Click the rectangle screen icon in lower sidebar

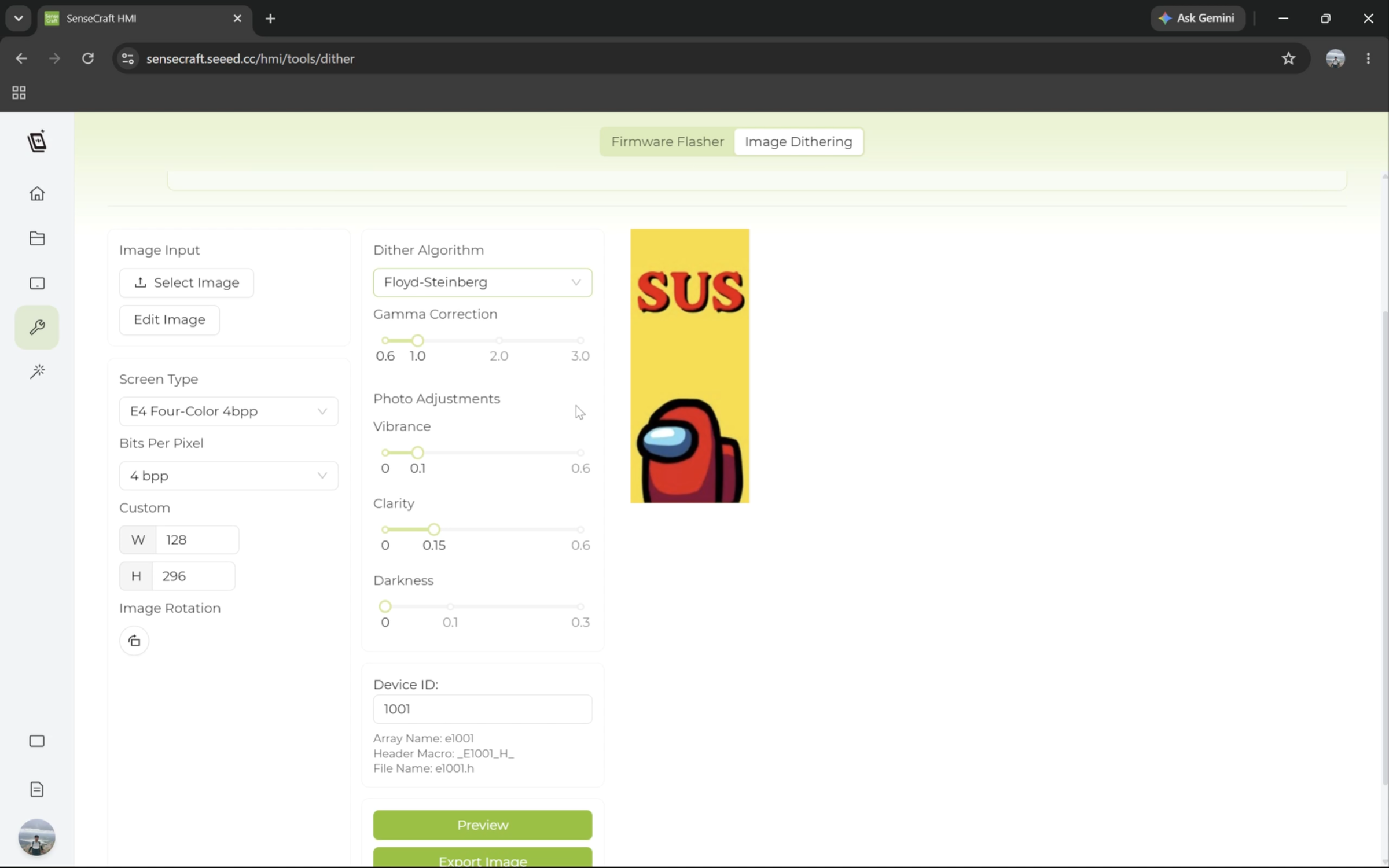(x=37, y=741)
